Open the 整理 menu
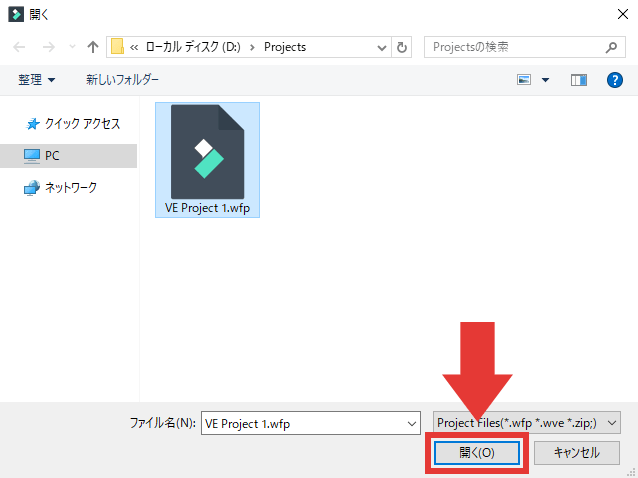The image size is (638, 478). (x=36, y=79)
